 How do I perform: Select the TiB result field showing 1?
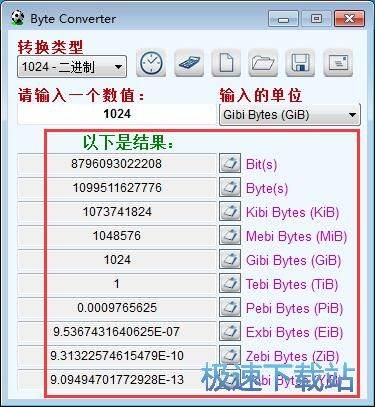tap(117, 284)
